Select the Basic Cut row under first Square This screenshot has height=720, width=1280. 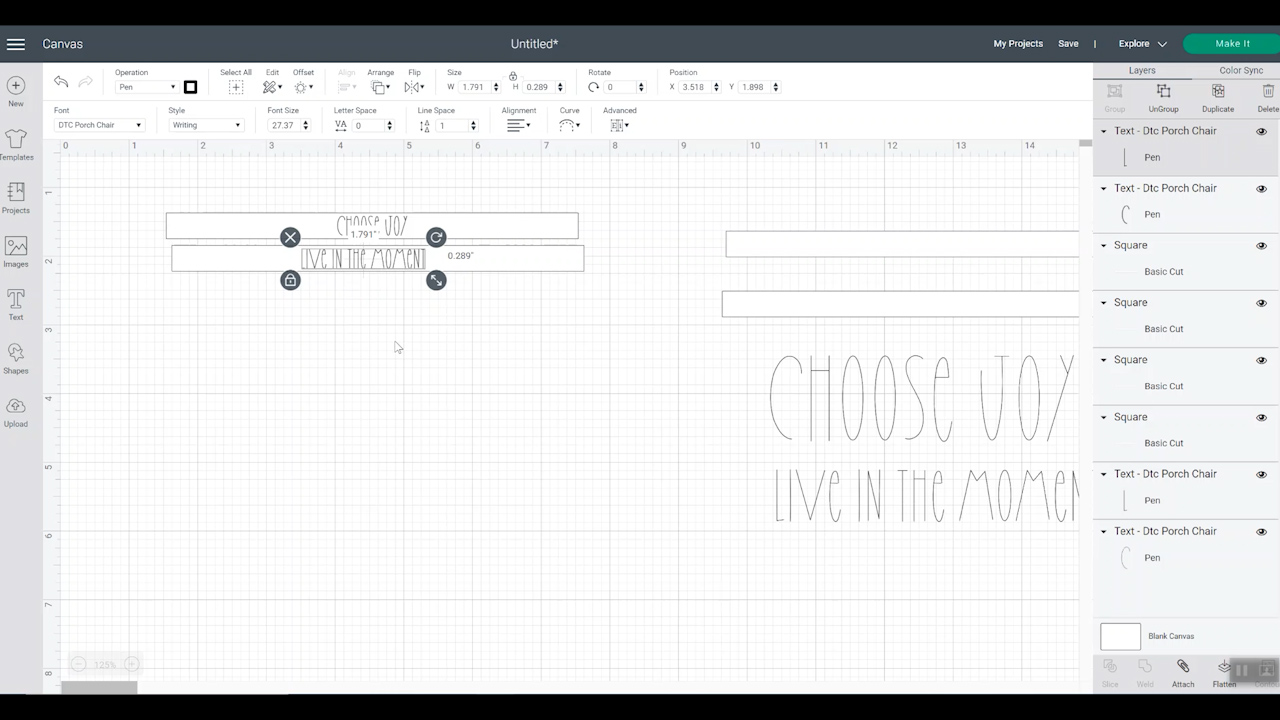click(1186, 272)
